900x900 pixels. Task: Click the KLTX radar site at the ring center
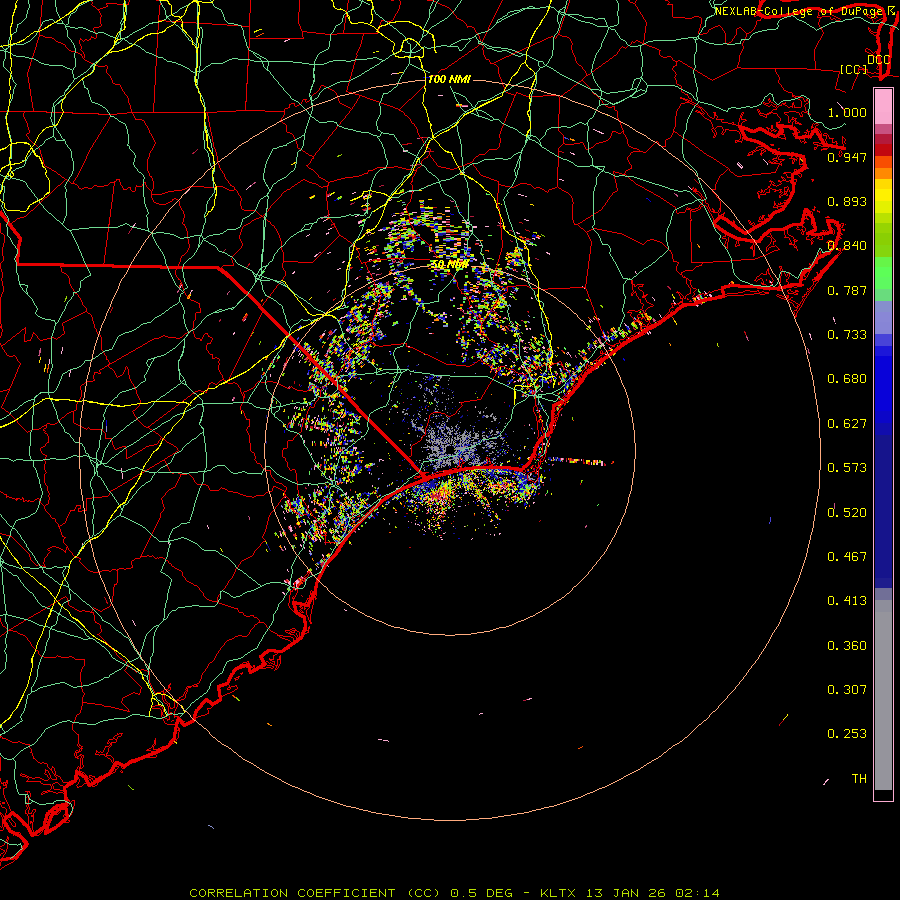point(450,449)
